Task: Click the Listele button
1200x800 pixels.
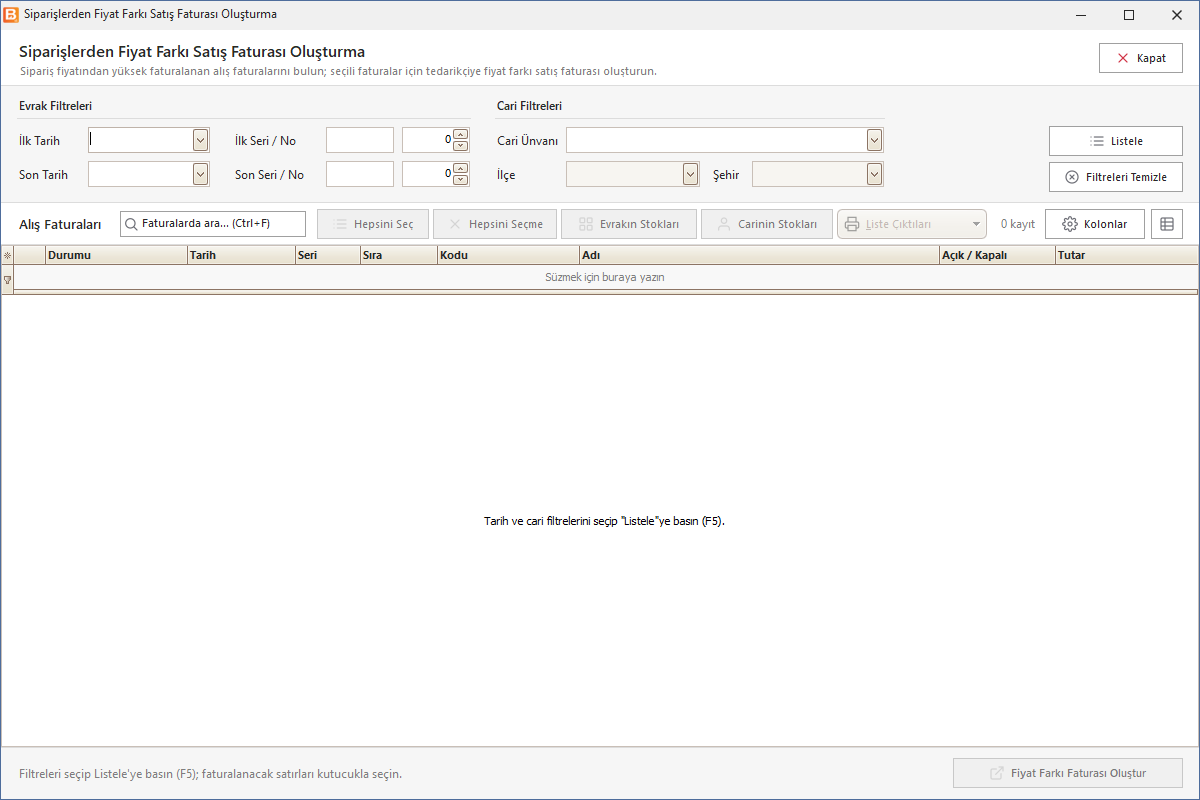Action: click(x=1116, y=141)
